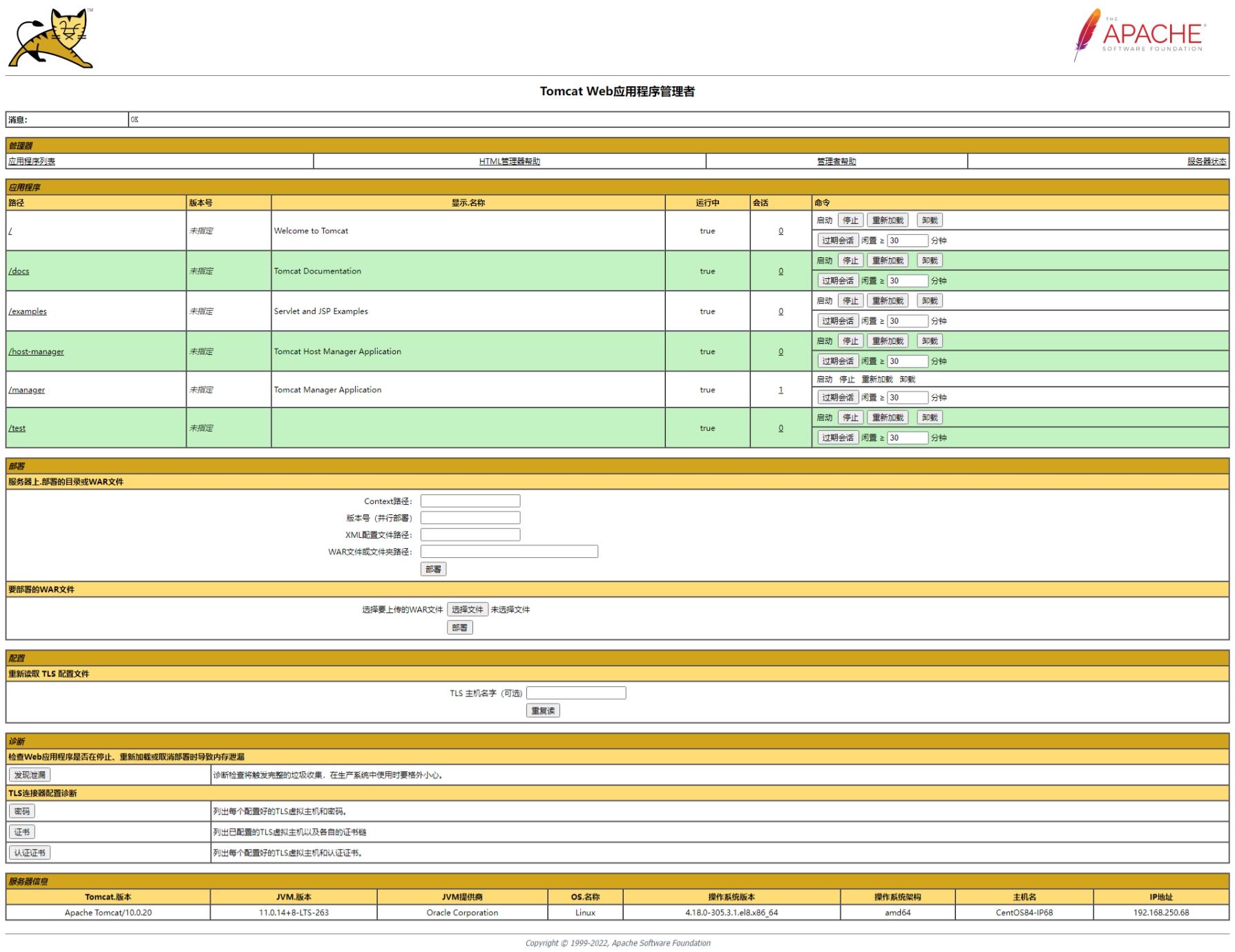Click 选择文件 to choose a WAR file
The image size is (1235, 952).
(468, 609)
